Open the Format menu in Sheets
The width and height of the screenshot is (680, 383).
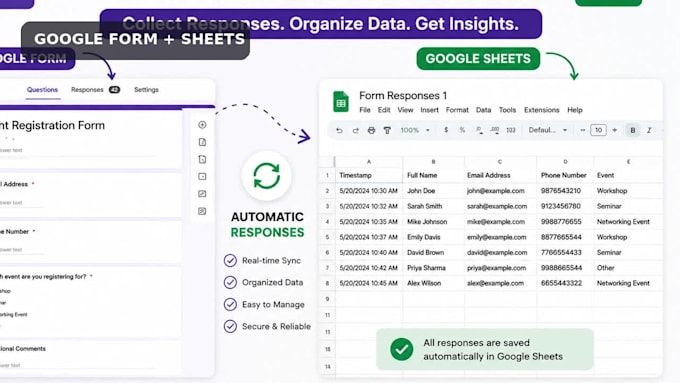point(457,110)
